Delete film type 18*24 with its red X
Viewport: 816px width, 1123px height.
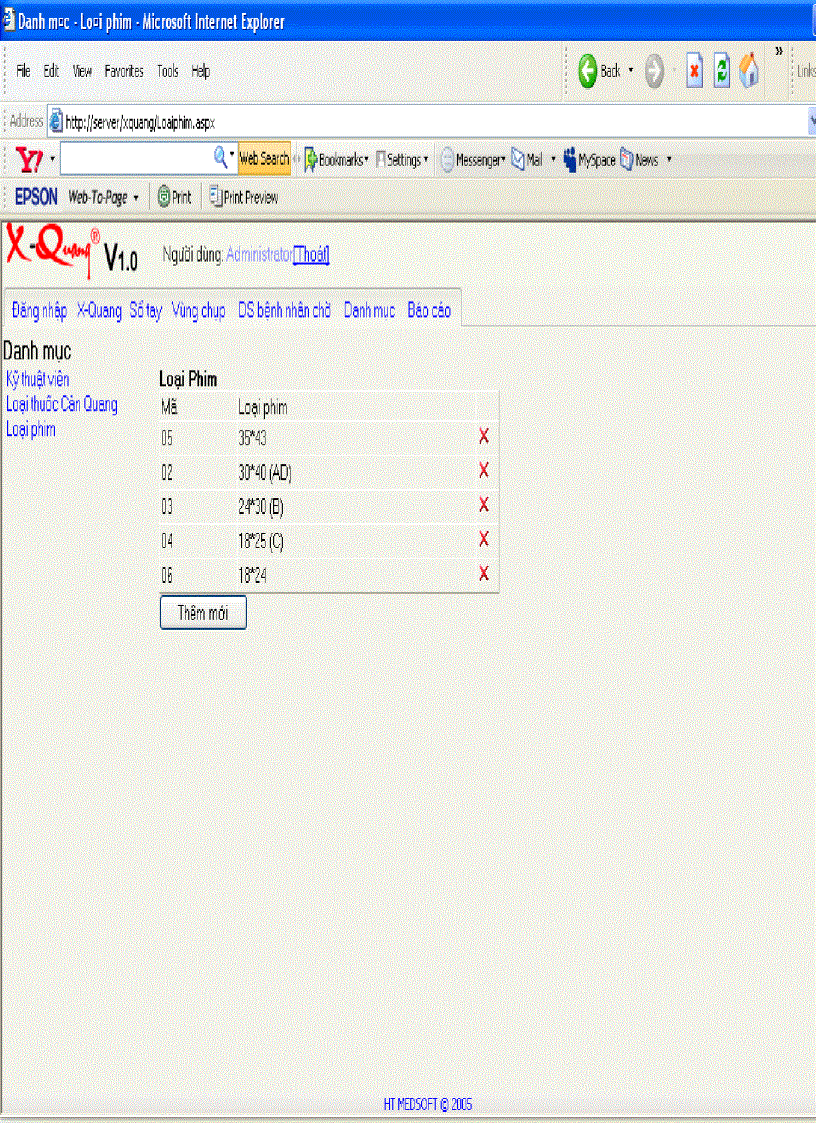(483, 574)
